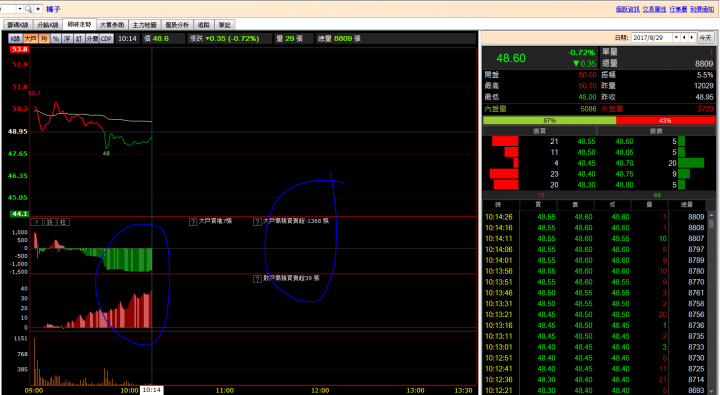Open the 主力地圖 tab
This screenshot has height=395, width=720.
pos(145,25)
